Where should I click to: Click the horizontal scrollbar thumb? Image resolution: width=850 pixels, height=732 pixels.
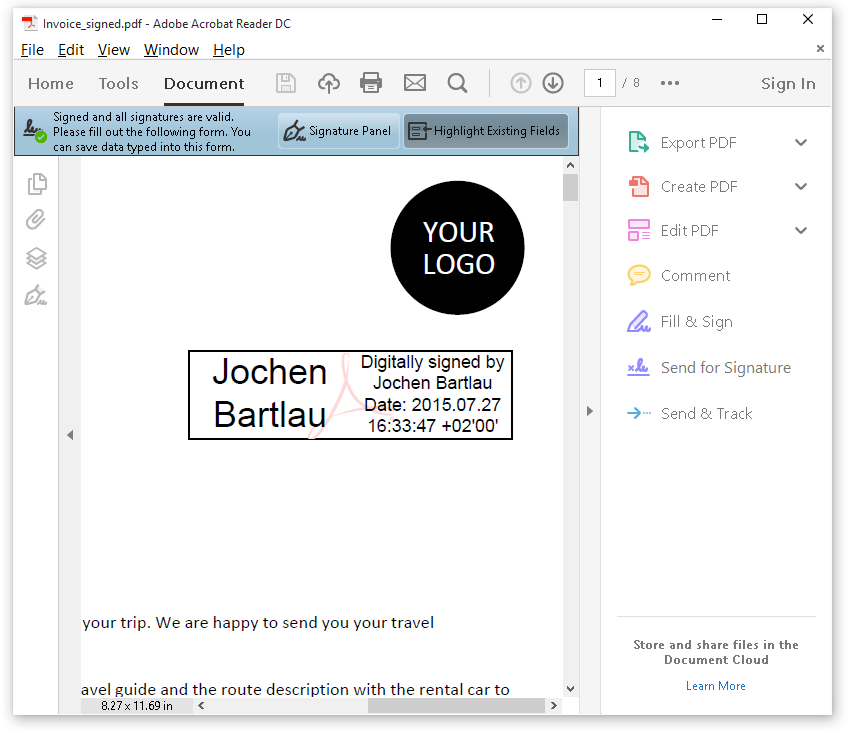click(456, 705)
